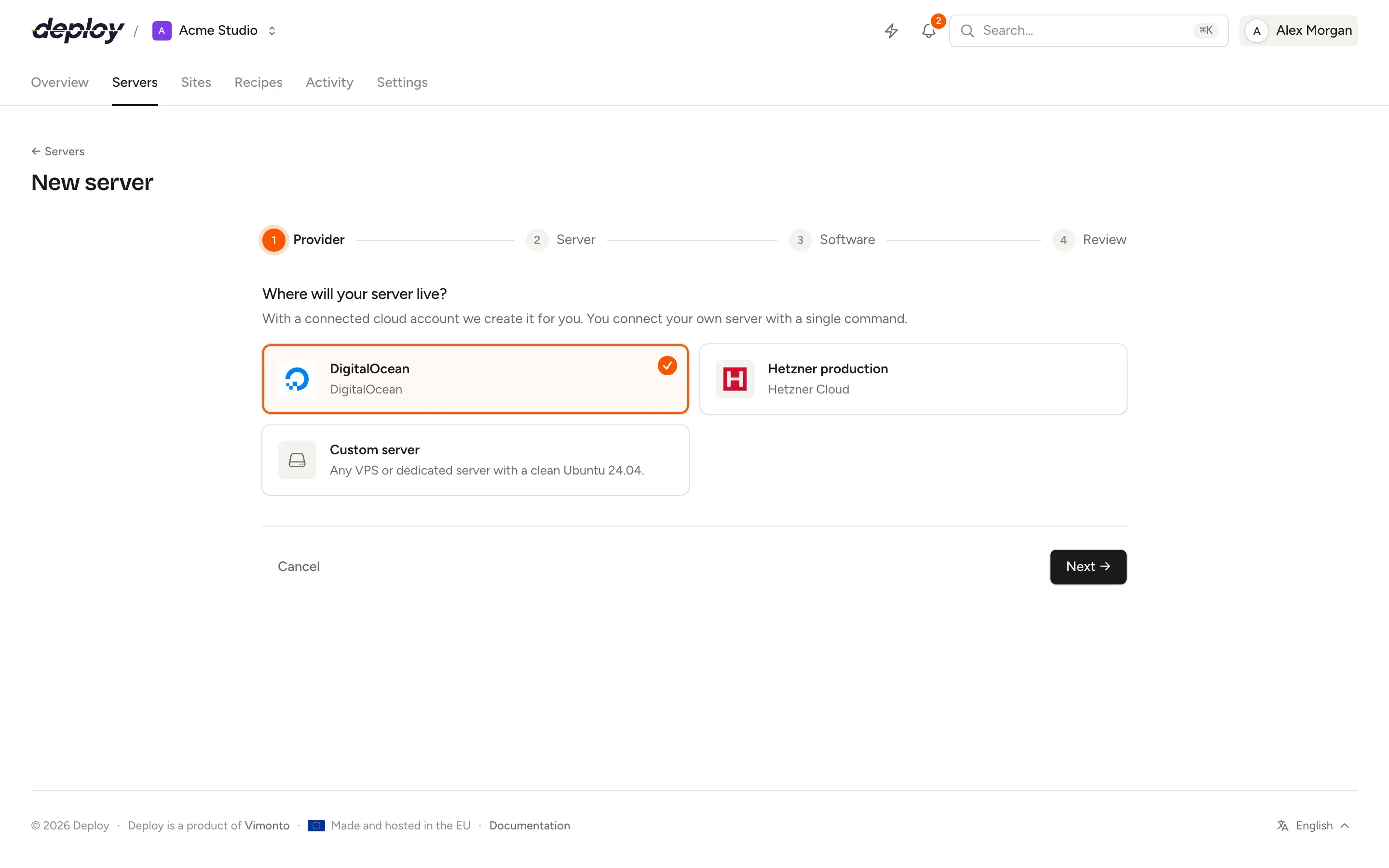Screen dimensions: 1389x868
Task: Click the Custom server drive icon
Action: tap(297, 460)
